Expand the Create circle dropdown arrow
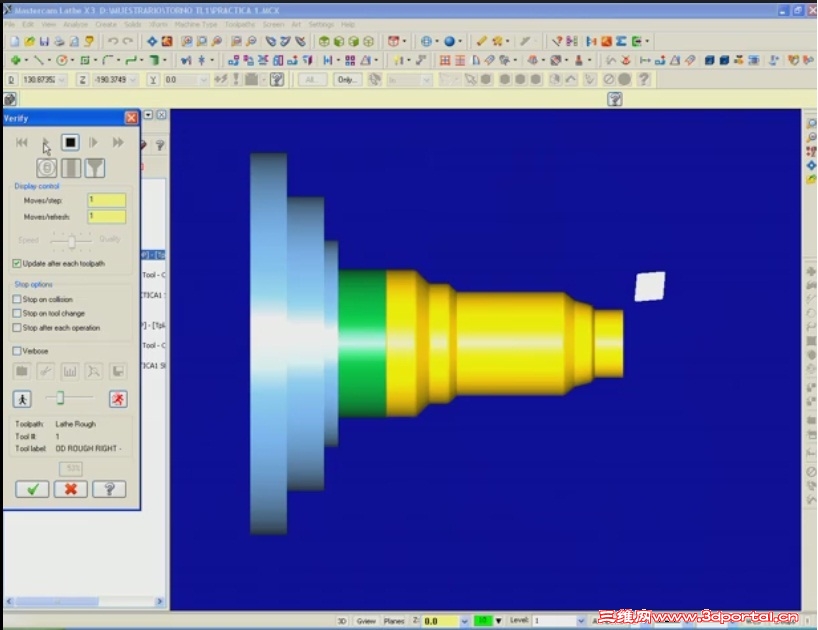 [73, 60]
